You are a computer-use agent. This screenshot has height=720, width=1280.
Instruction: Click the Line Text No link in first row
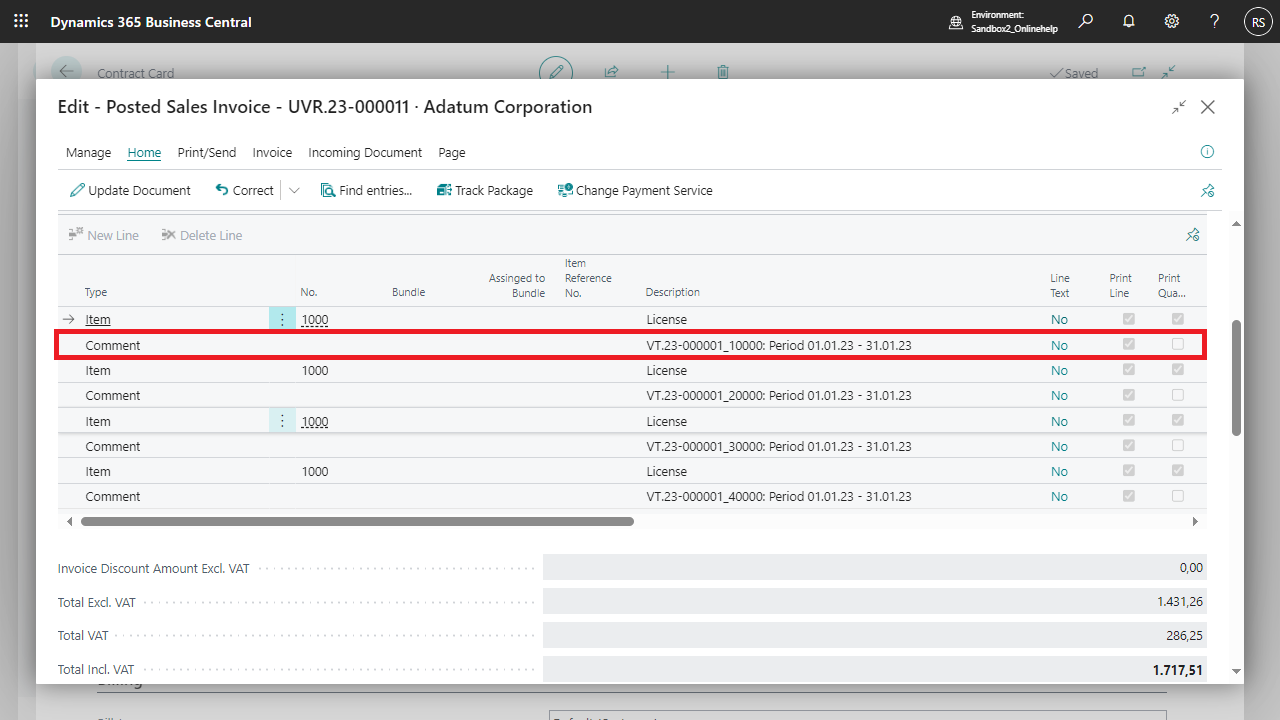(x=1059, y=320)
